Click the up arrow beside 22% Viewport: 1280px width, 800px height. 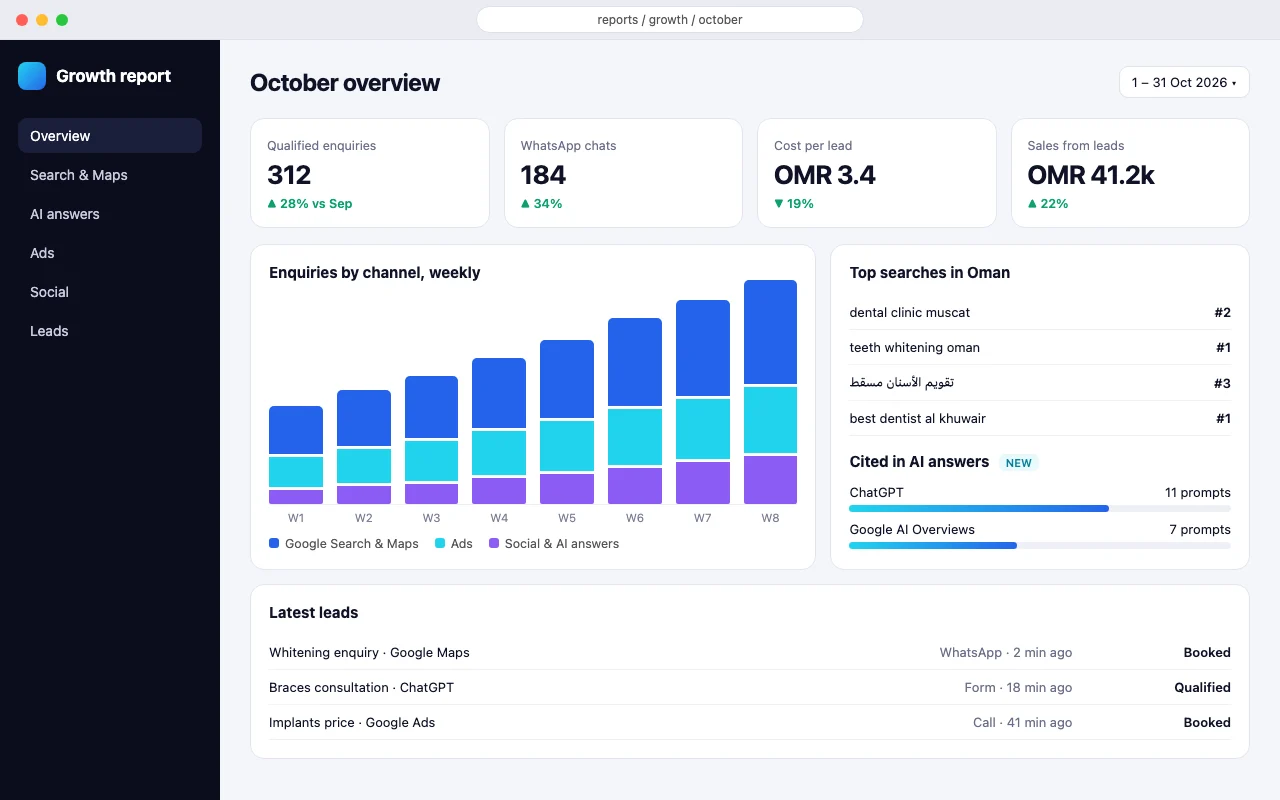click(1032, 203)
